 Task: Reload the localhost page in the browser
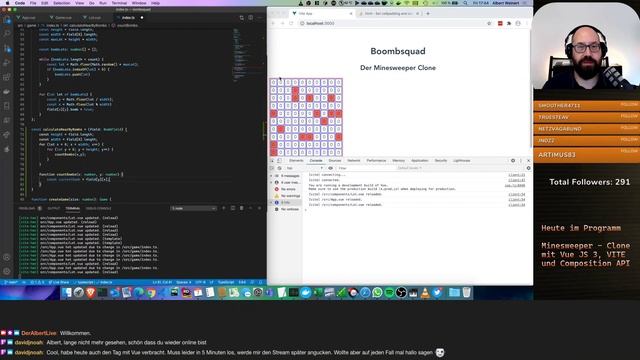(x=291, y=23)
